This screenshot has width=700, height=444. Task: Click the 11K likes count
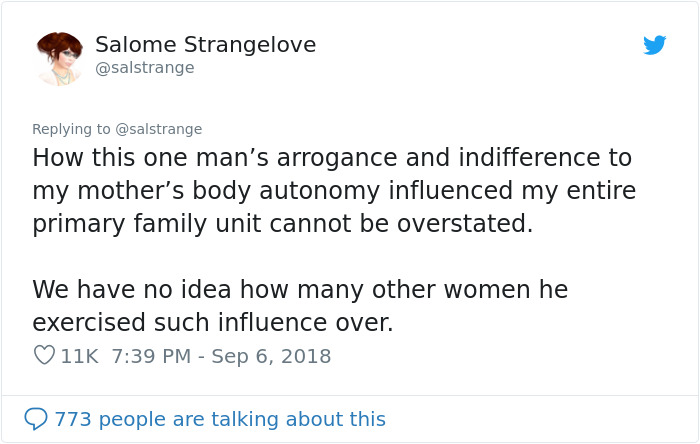tap(80, 356)
